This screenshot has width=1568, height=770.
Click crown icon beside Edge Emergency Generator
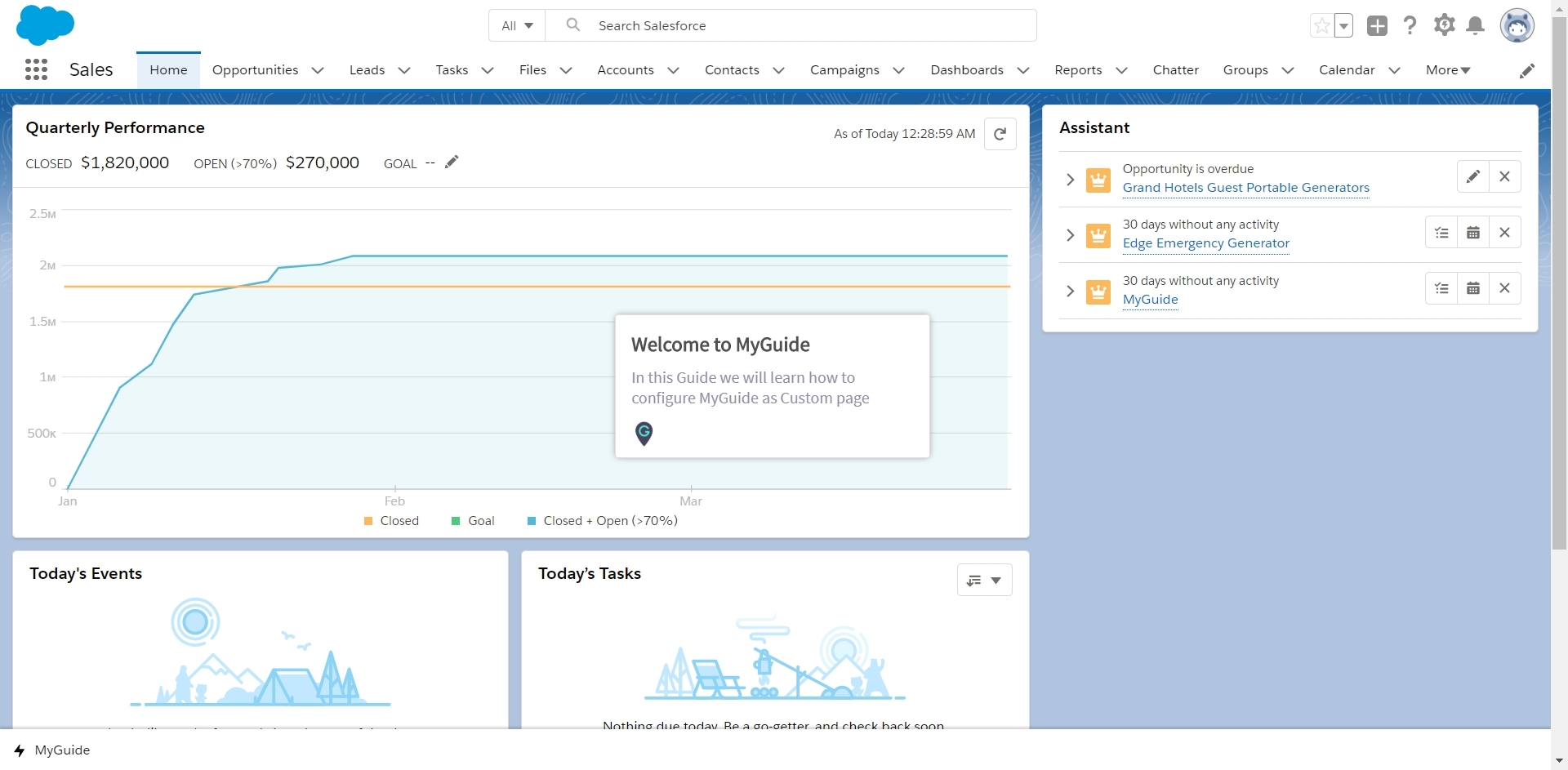(1098, 235)
